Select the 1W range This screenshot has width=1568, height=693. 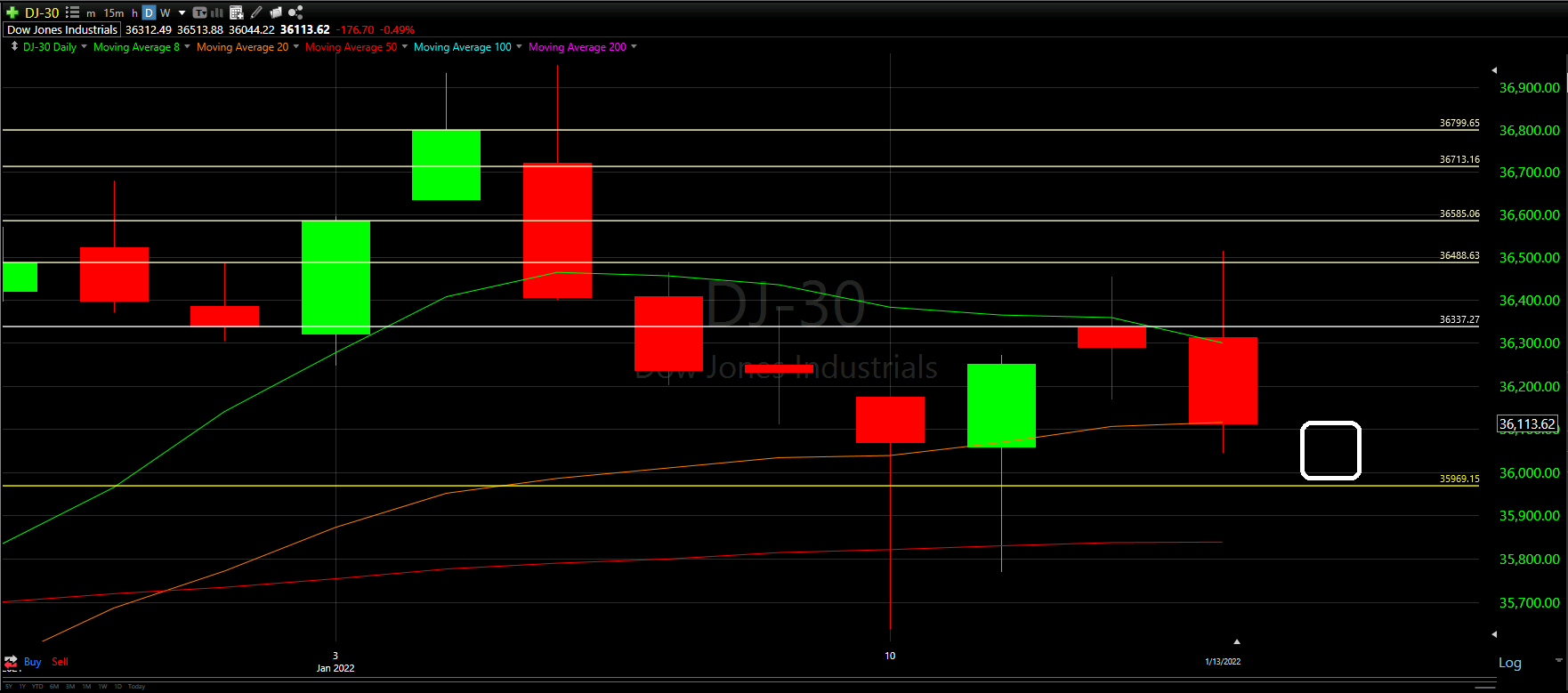102,687
